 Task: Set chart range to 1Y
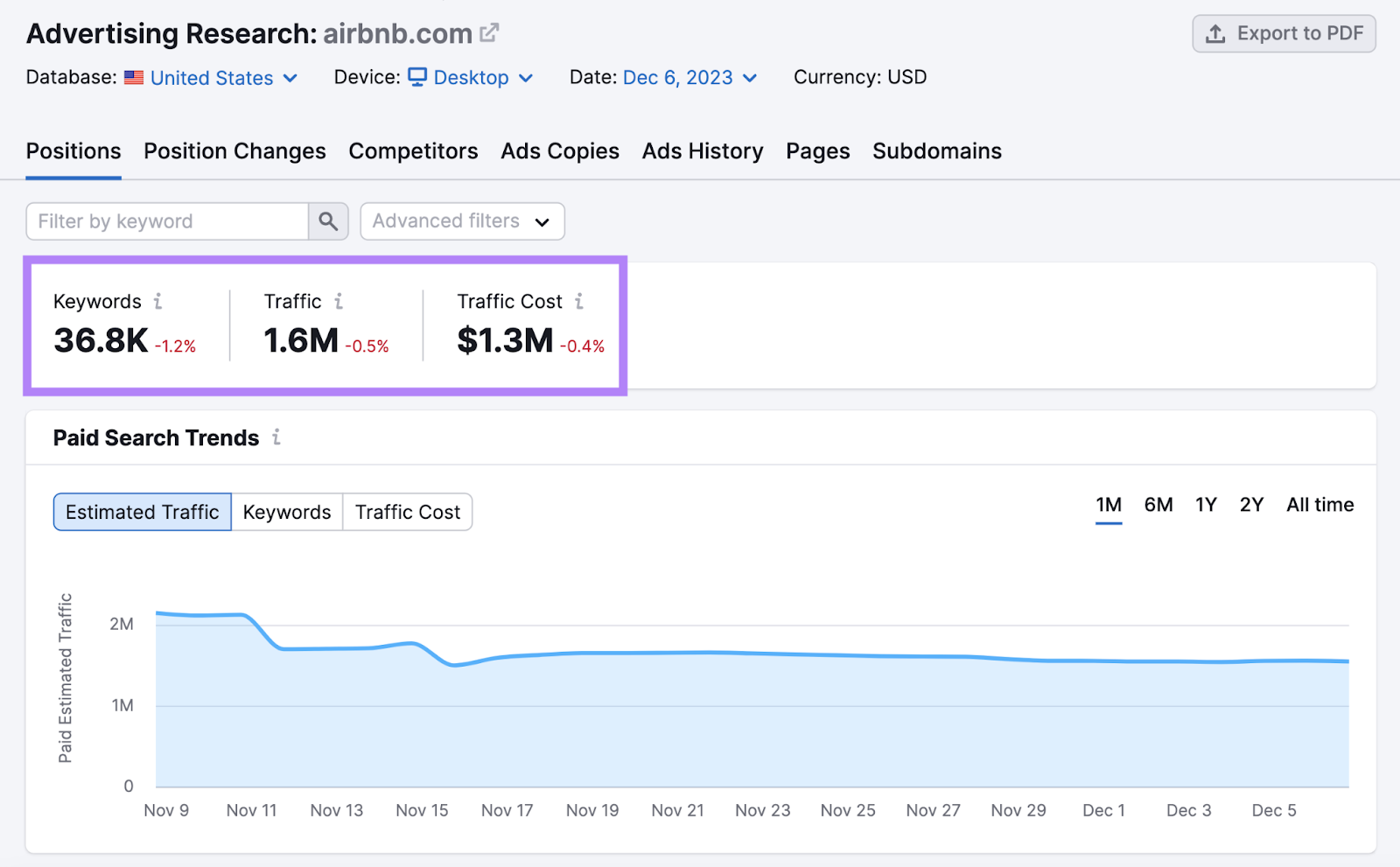click(x=1207, y=505)
